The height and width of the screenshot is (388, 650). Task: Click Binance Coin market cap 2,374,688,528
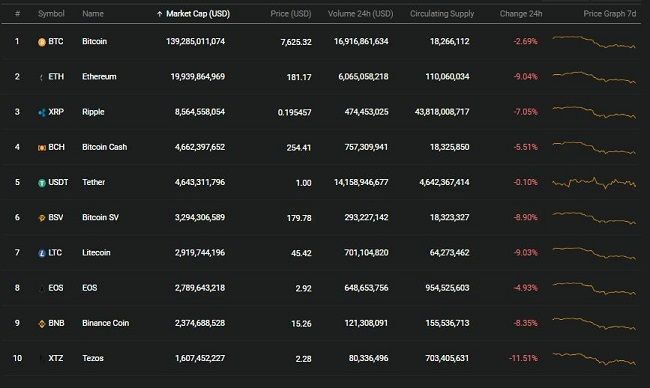[x=200, y=323]
